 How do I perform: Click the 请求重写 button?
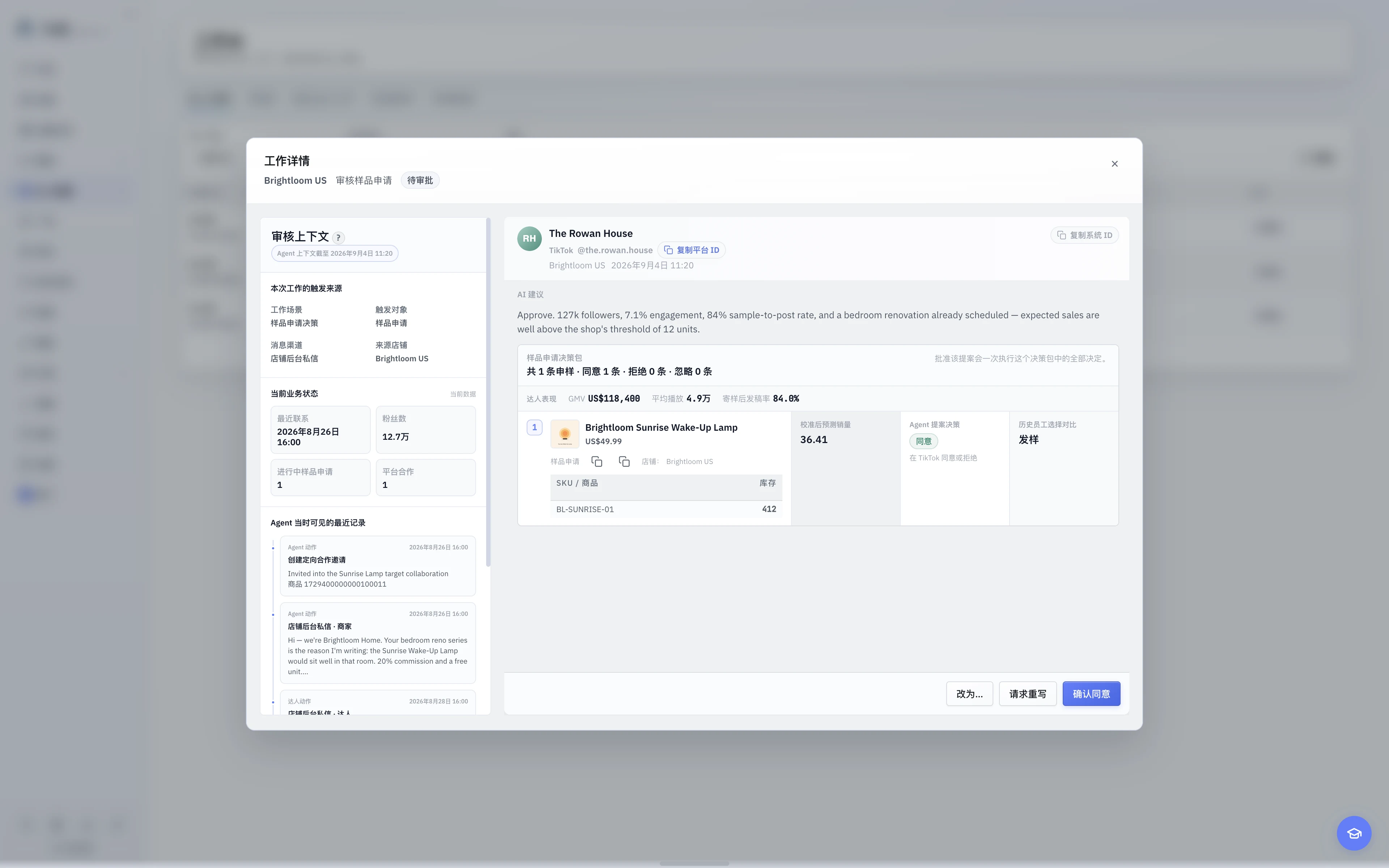[1027, 694]
